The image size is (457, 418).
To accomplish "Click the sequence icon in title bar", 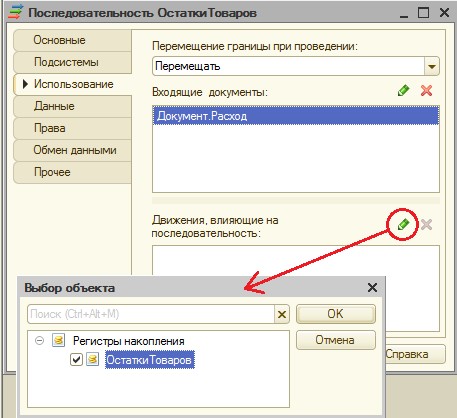I will click(15, 12).
